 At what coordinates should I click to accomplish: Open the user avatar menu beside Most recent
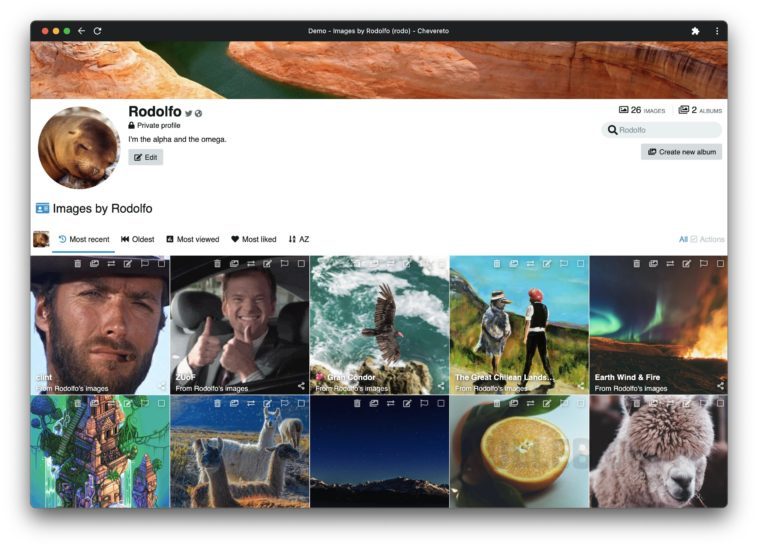(41, 239)
